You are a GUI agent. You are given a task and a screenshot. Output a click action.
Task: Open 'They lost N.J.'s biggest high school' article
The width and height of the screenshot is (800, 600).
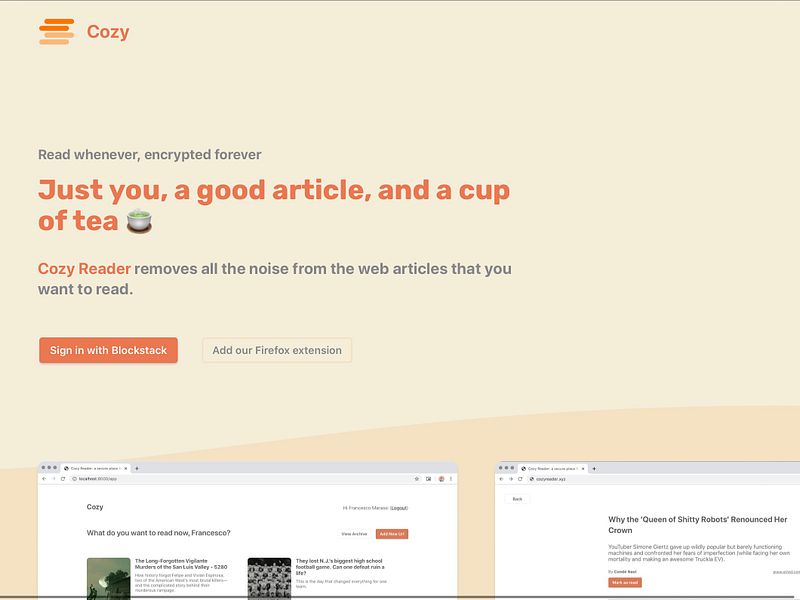pyautogui.click(x=340, y=567)
